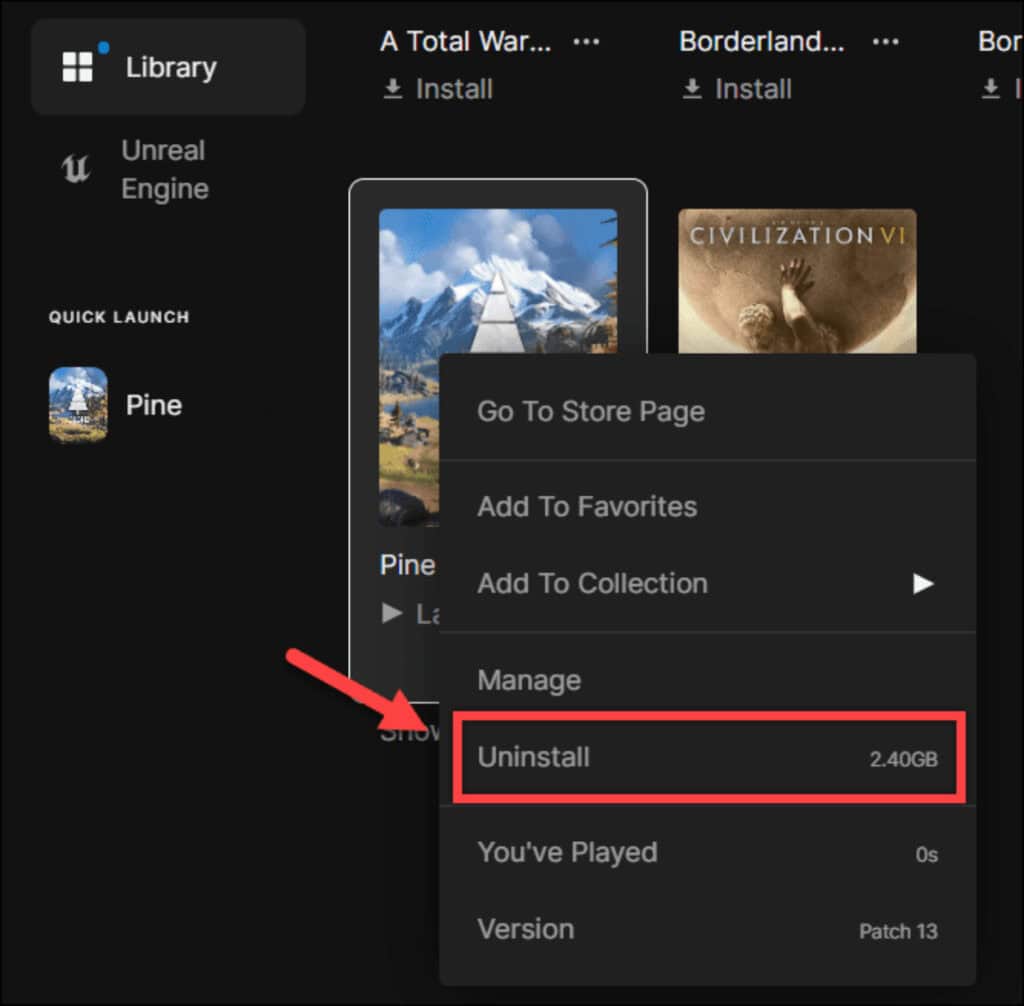Open more options for Borderlands

tap(886, 42)
